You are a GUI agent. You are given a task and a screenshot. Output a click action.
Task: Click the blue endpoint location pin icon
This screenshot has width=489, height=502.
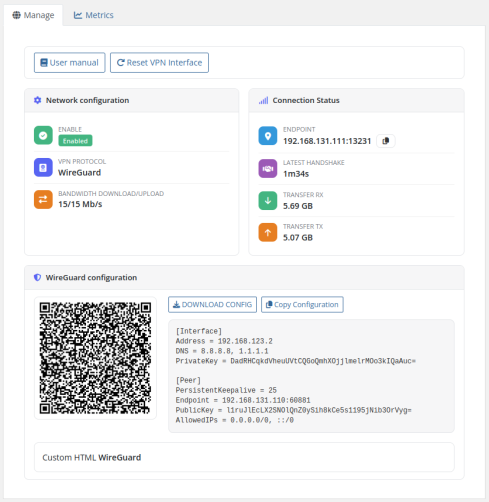[x=268, y=136]
